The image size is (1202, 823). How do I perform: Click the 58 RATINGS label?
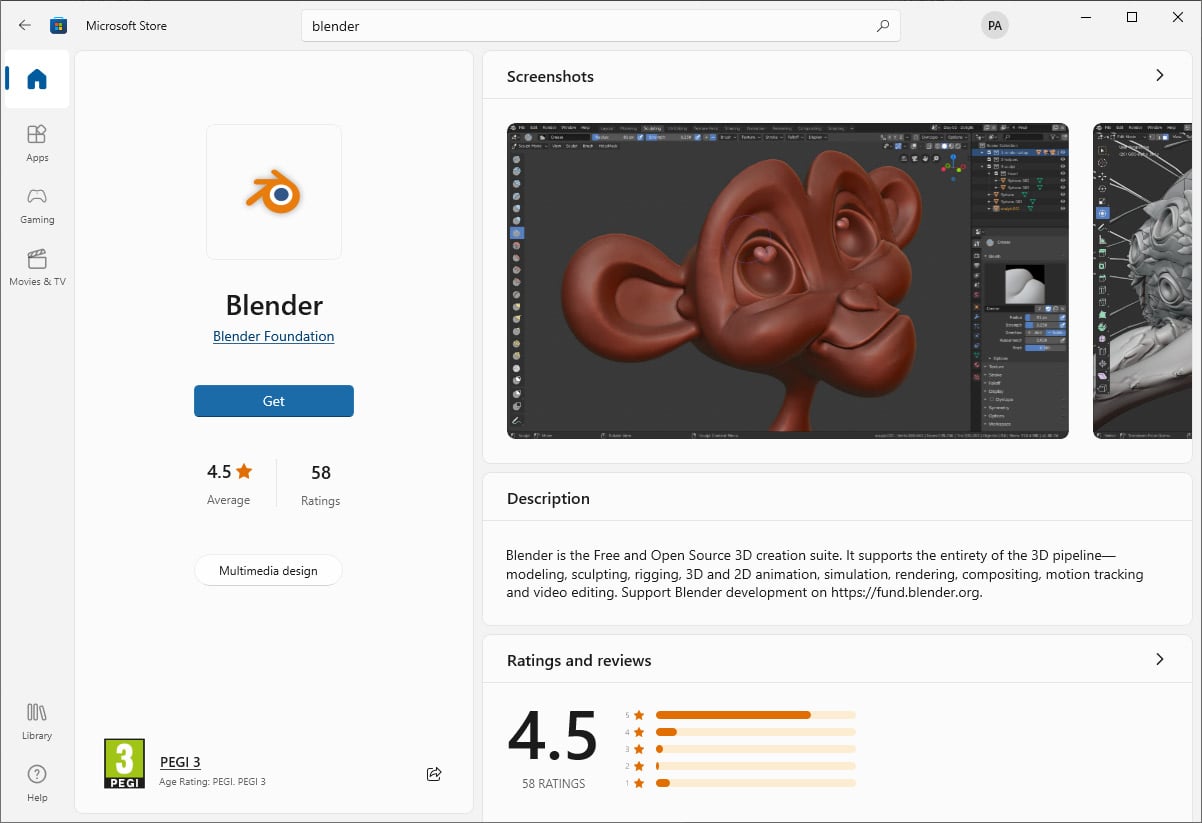pos(553,784)
